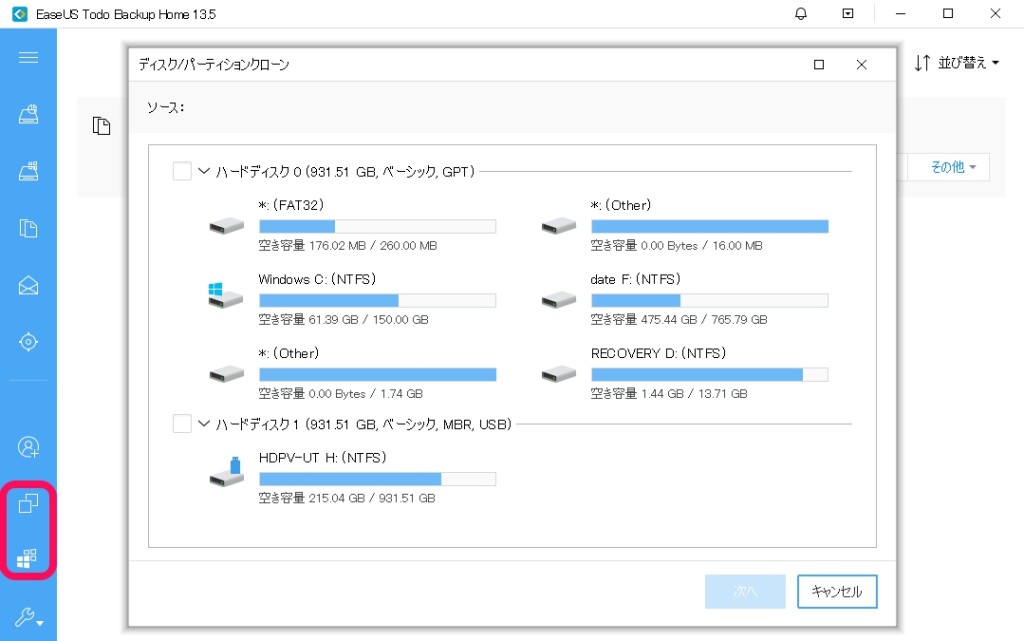Viewport: 1024px width, 641px height.
Task: Click the '空き容量 1.44 GB / 13.71 GB' text
Action: tap(669, 394)
